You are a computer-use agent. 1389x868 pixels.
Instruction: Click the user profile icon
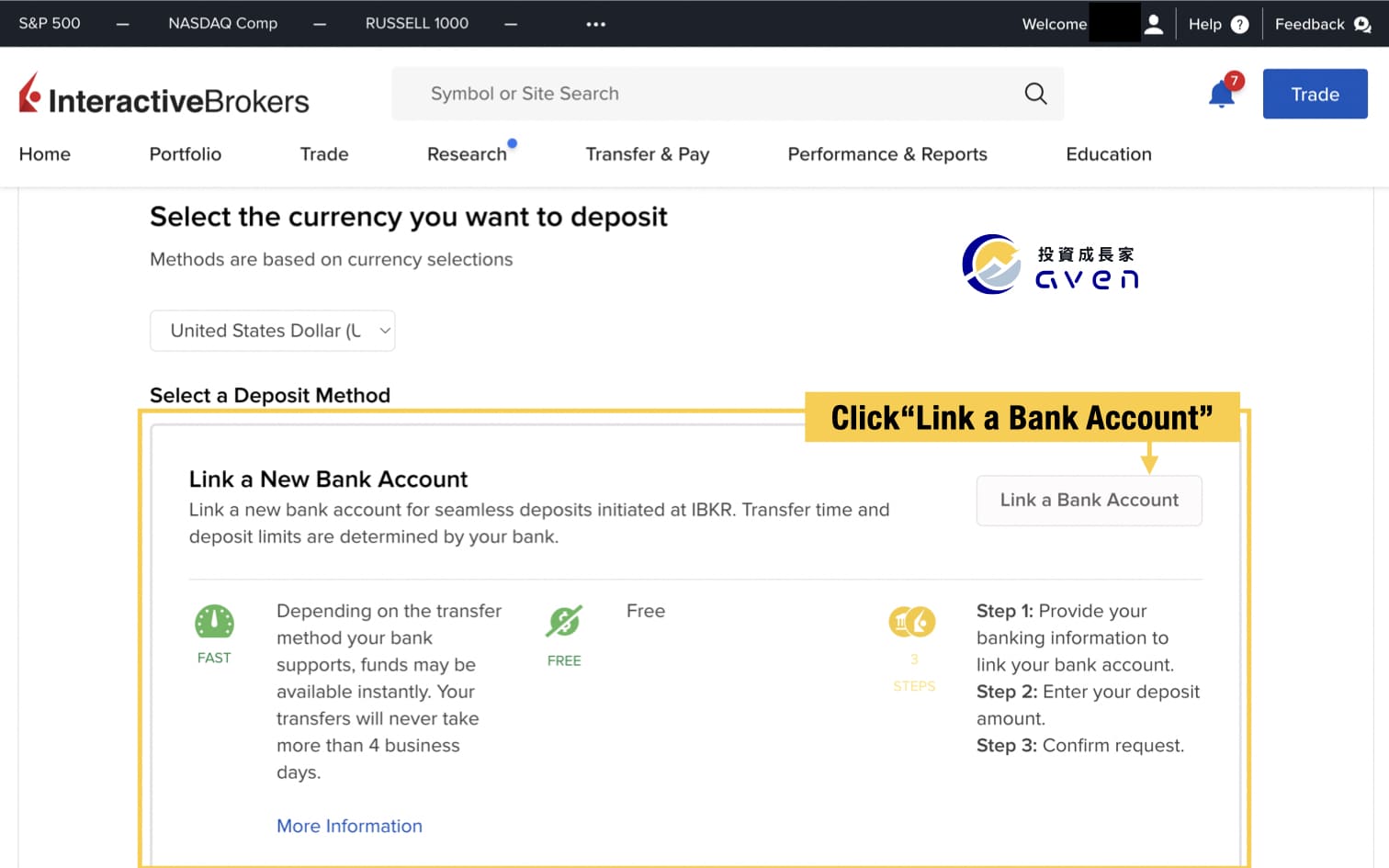click(x=1154, y=25)
